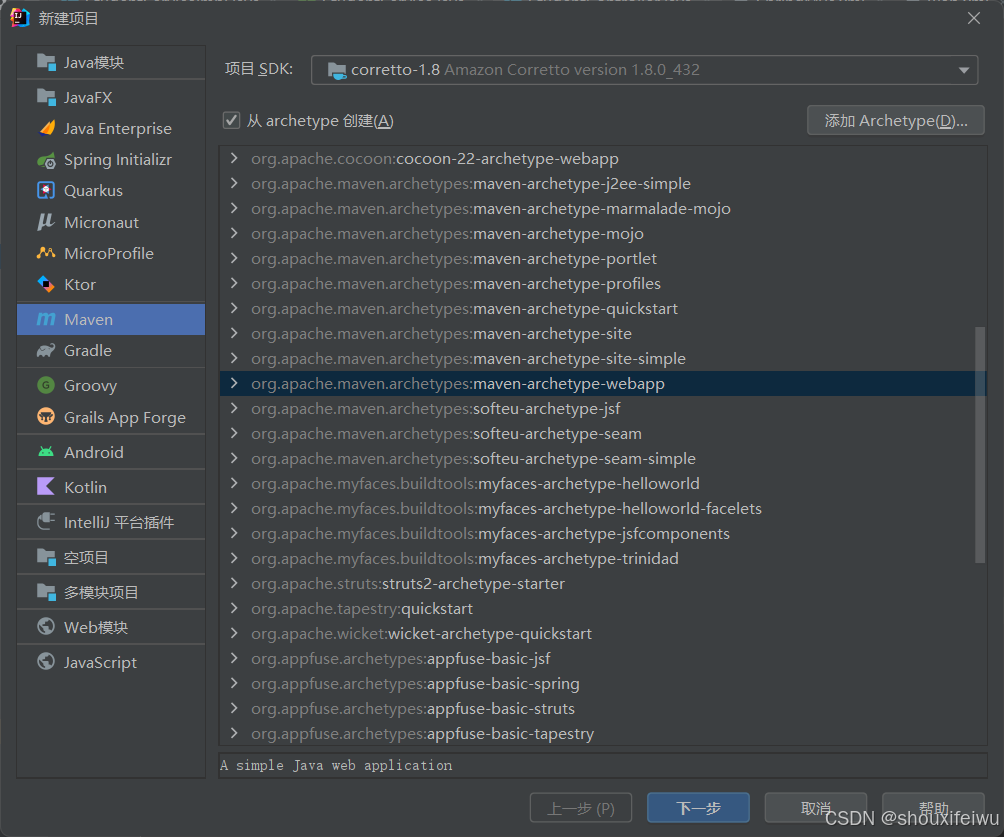Select the Gradle project type label

[x=88, y=350]
